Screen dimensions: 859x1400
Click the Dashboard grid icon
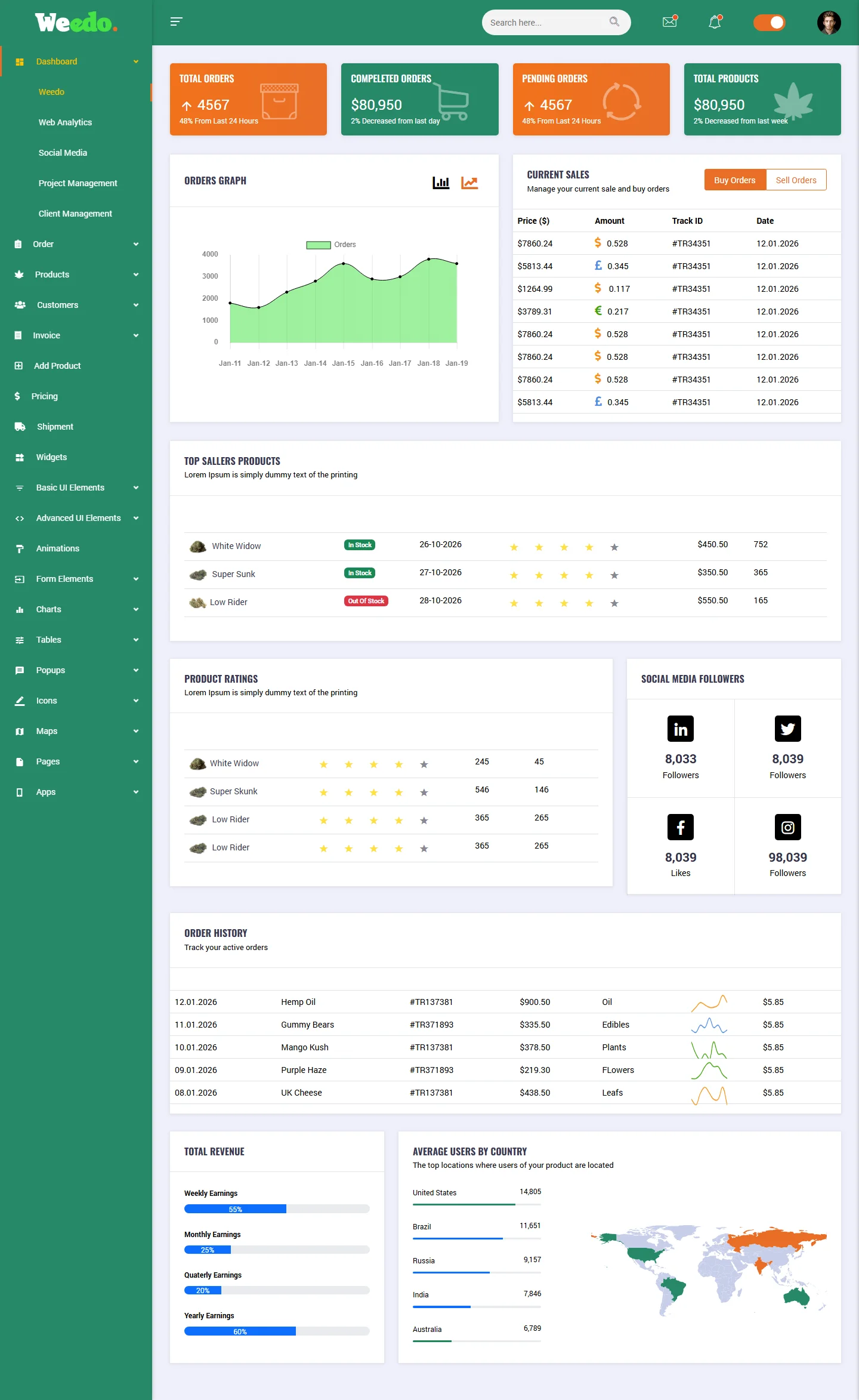pyautogui.click(x=20, y=61)
